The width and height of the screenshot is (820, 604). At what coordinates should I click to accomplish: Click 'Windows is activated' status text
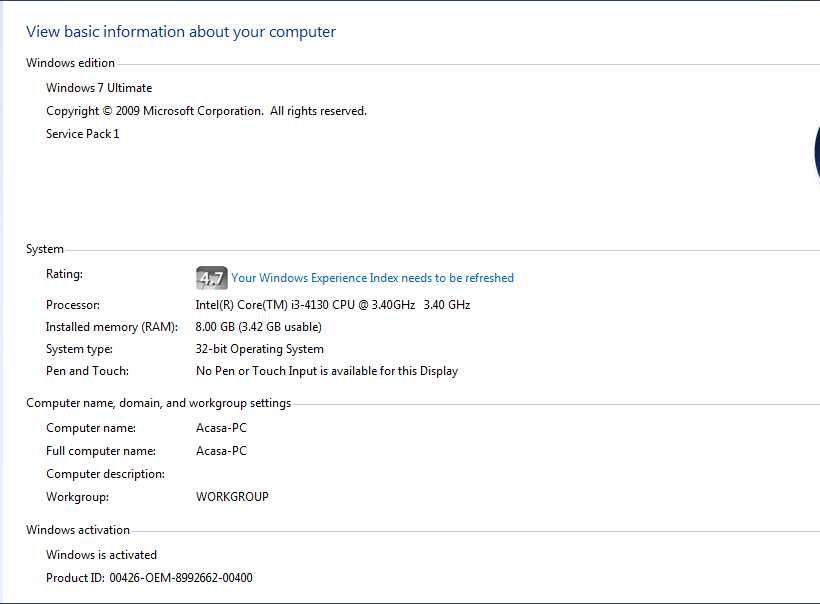pos(101,555)
